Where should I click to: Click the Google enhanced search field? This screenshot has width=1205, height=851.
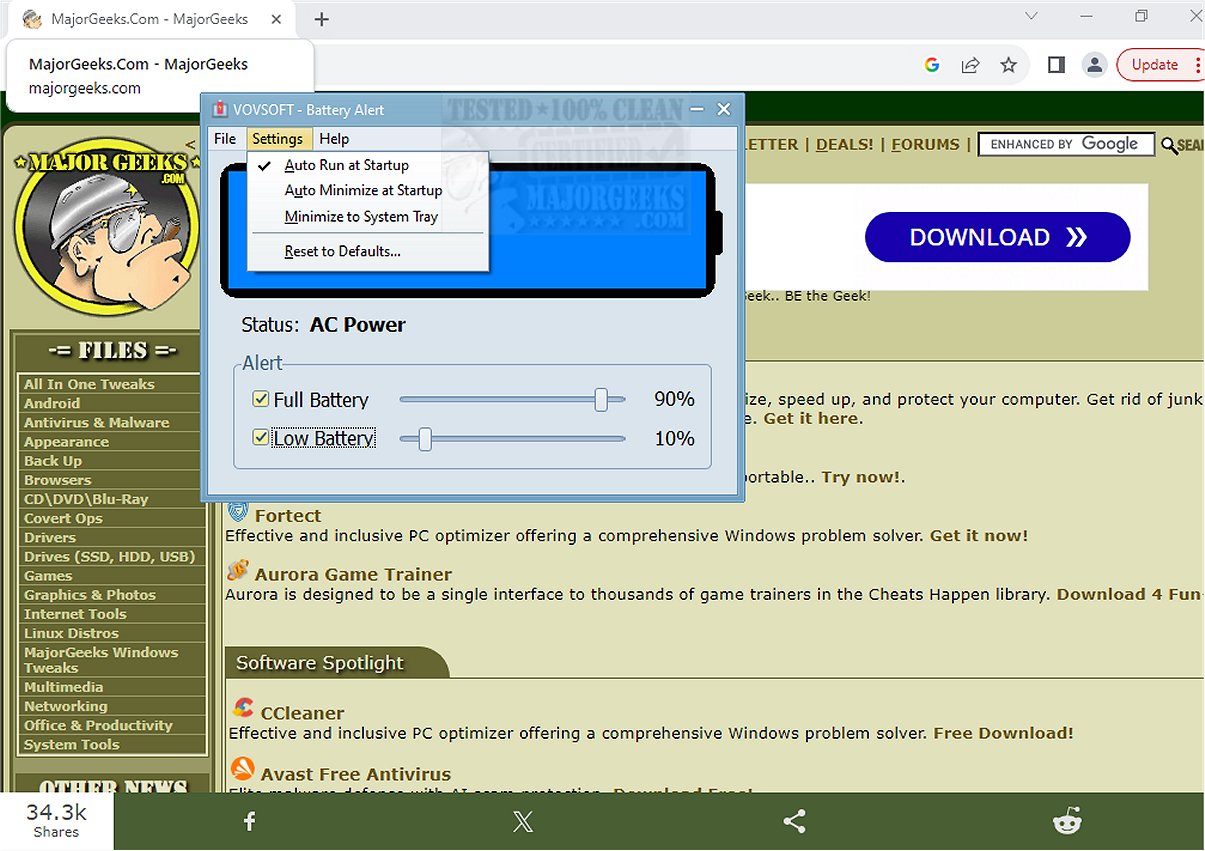(x=1066, y=144)
